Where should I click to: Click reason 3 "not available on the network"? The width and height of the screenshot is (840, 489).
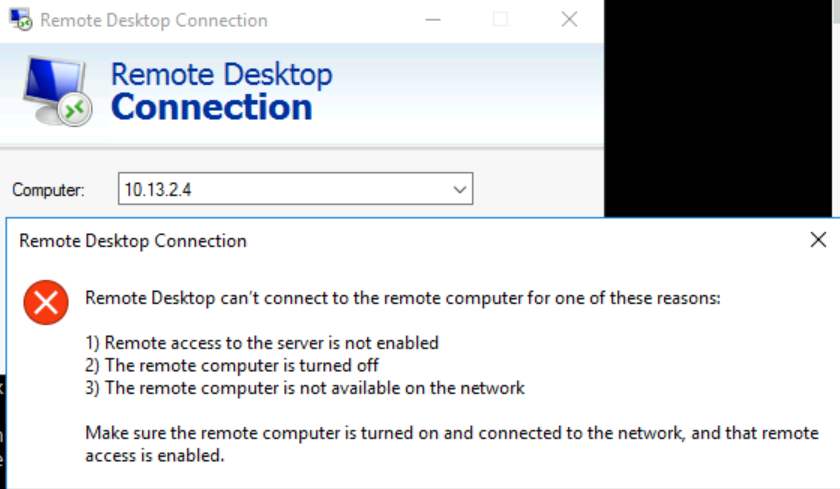pos(305,387)
